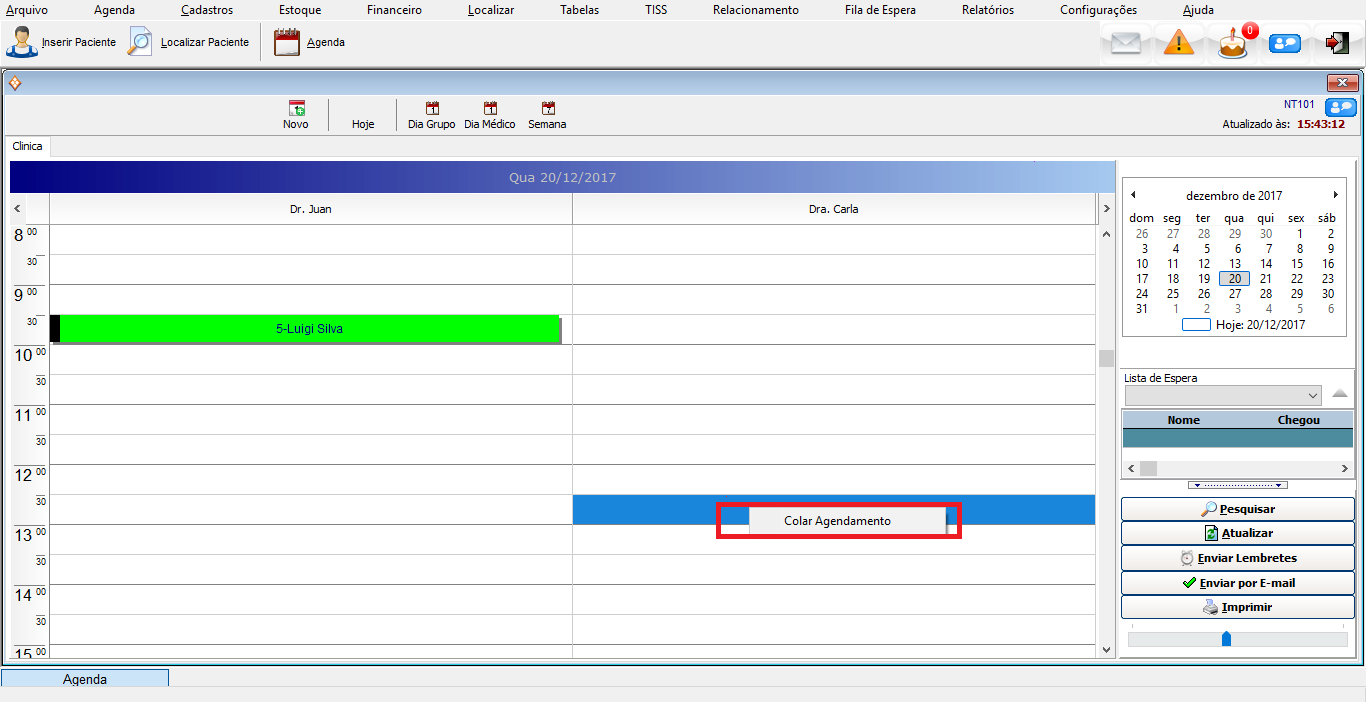Switch to Semana week view
Viewport: 1366px width, 702px height.
click(x=547, y=115)
